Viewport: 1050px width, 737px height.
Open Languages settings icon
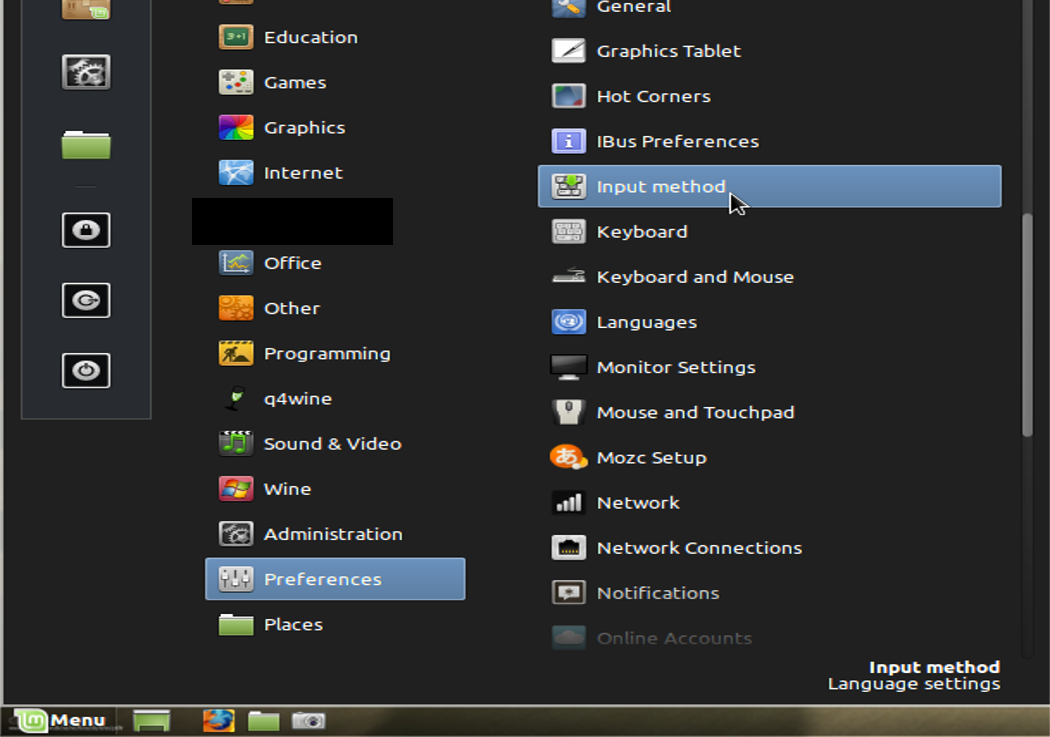(x=569, y=322)
